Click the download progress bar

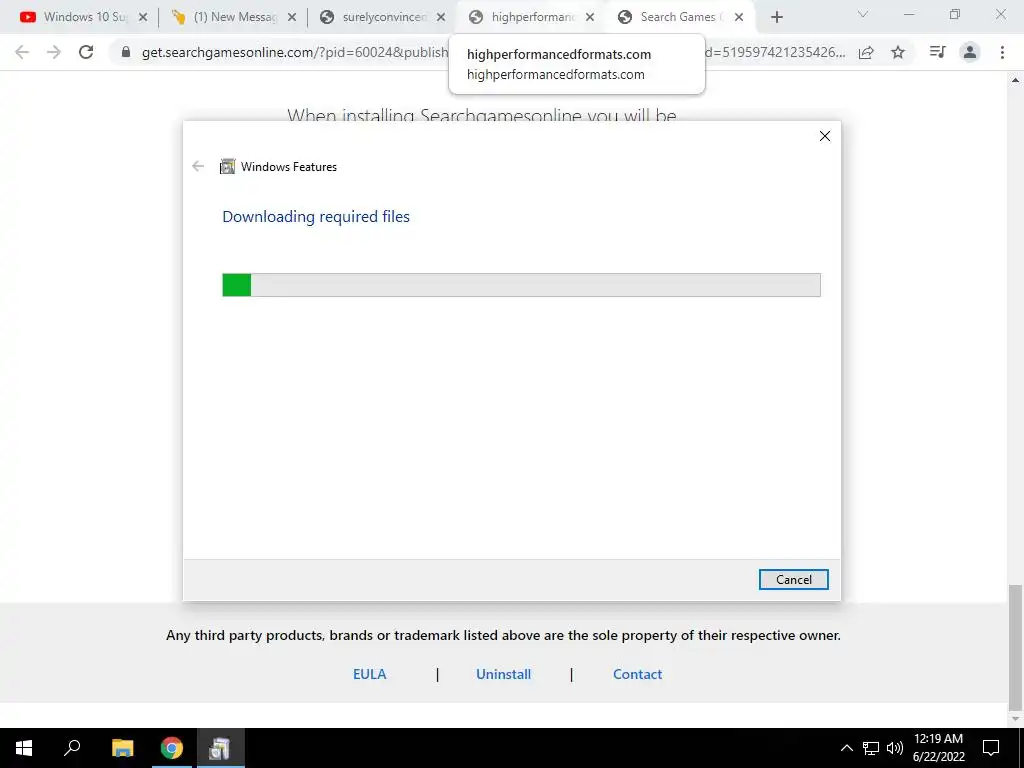pos(521,285)
